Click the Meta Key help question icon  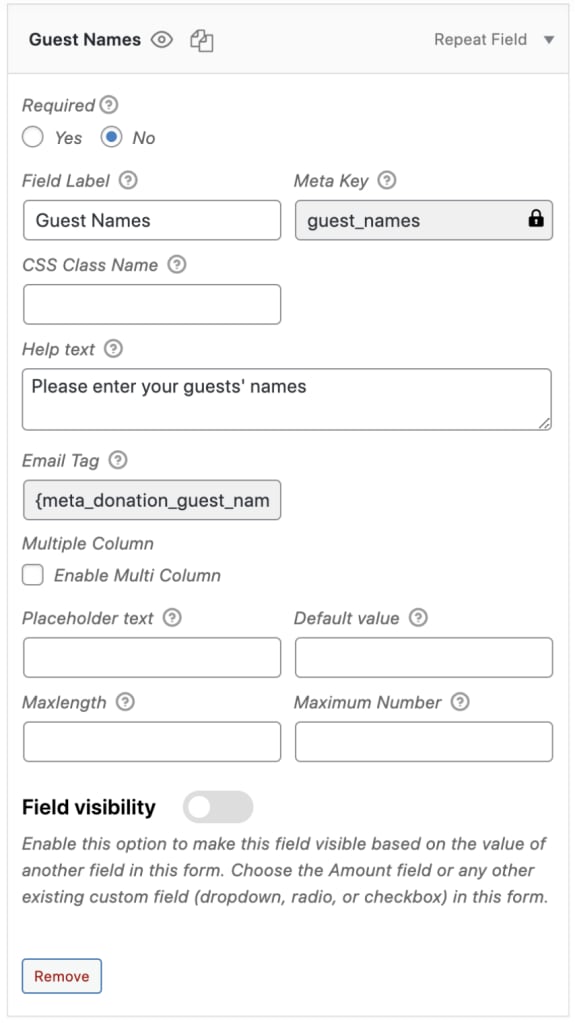[x=387, y=180]
